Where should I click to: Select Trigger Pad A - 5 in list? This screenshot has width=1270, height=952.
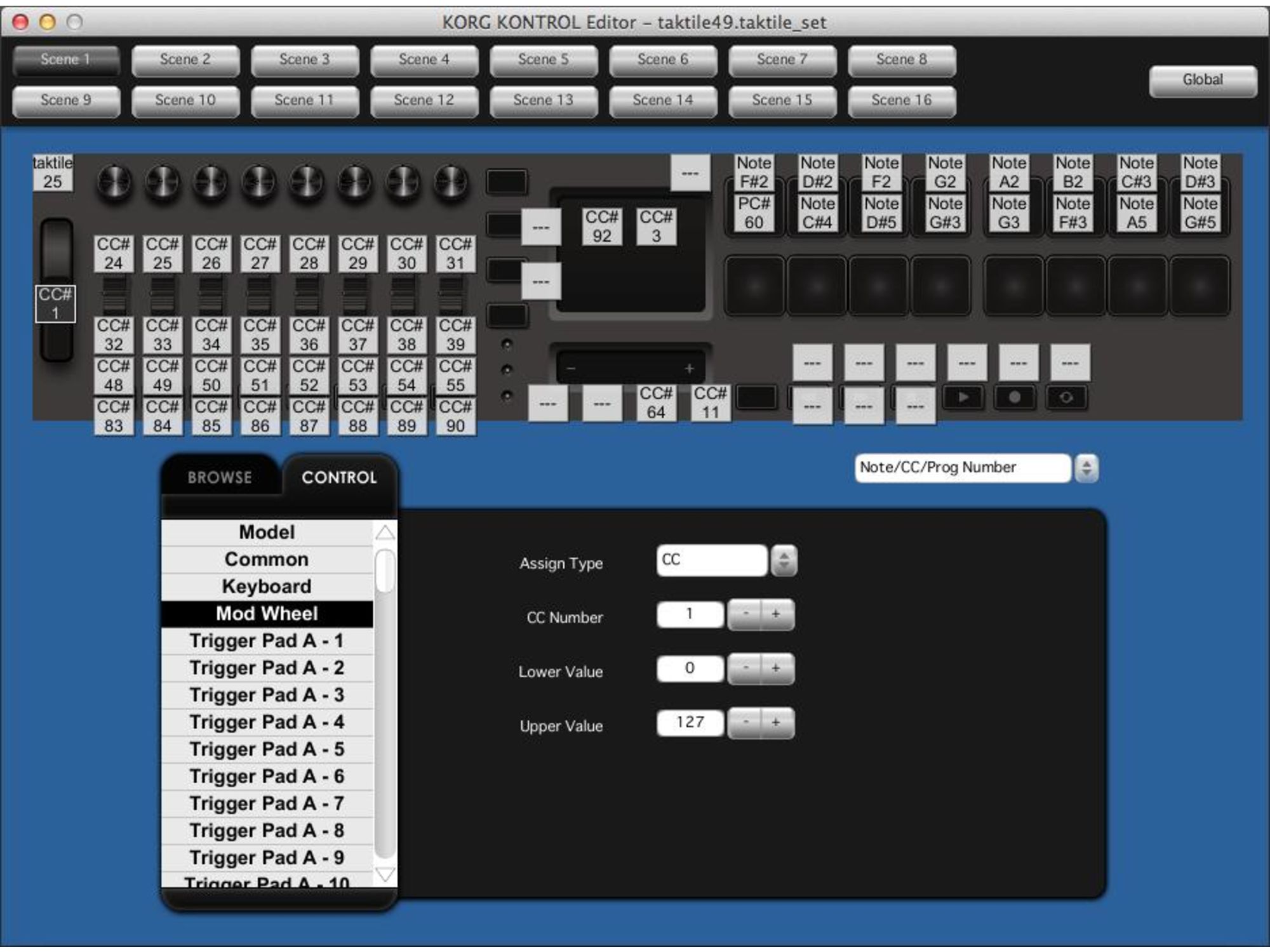267,750
